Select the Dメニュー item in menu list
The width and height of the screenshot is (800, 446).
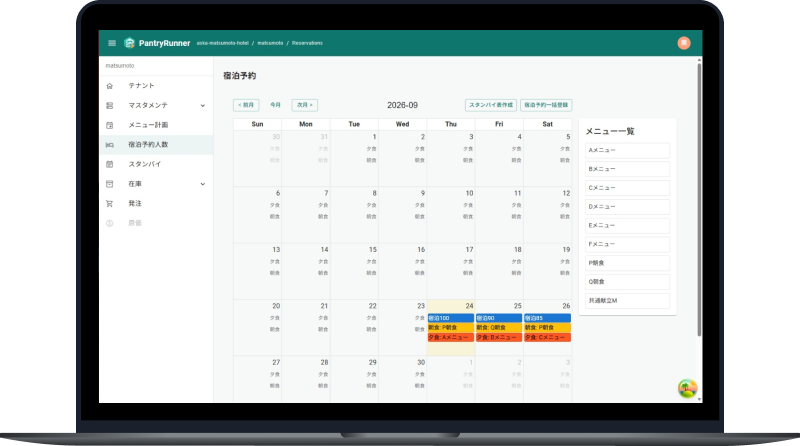point(627,207)
